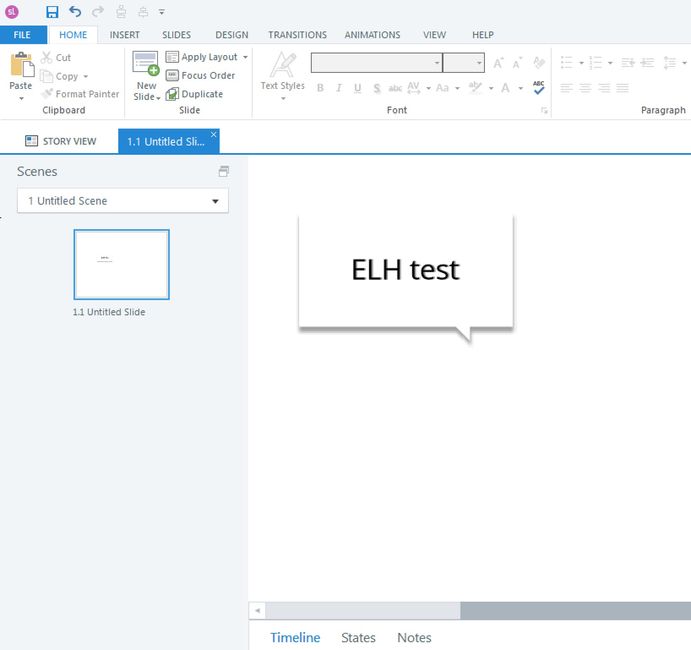Screen dimensions: 691x650
Task: Open Text Styles gallery
Action: click(282, 72)
